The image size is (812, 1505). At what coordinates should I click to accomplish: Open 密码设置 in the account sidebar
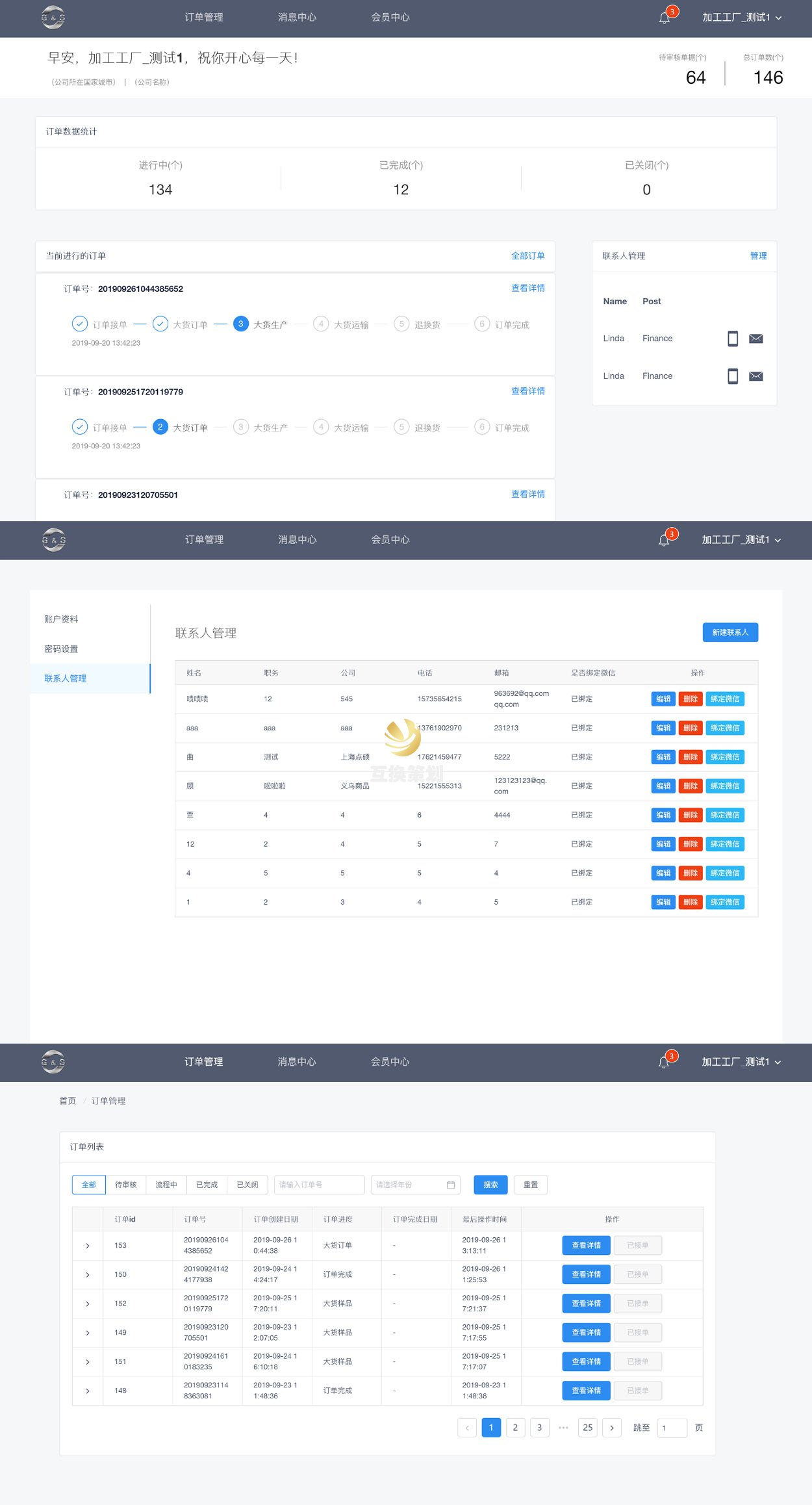[61, 649]
